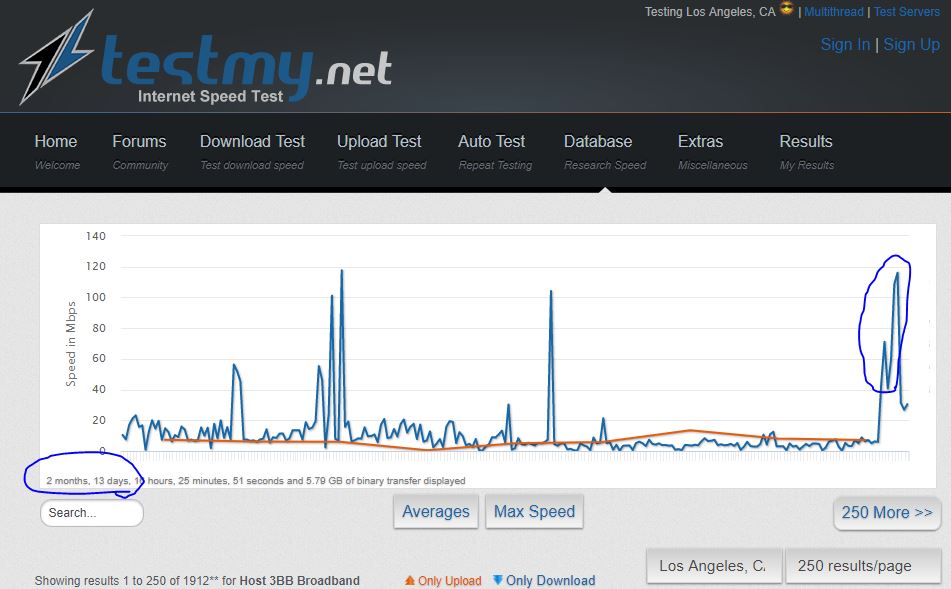Click the Internet Speed Test tagline
The height and width of the screenshot is (589, 951).
point(210,96)
